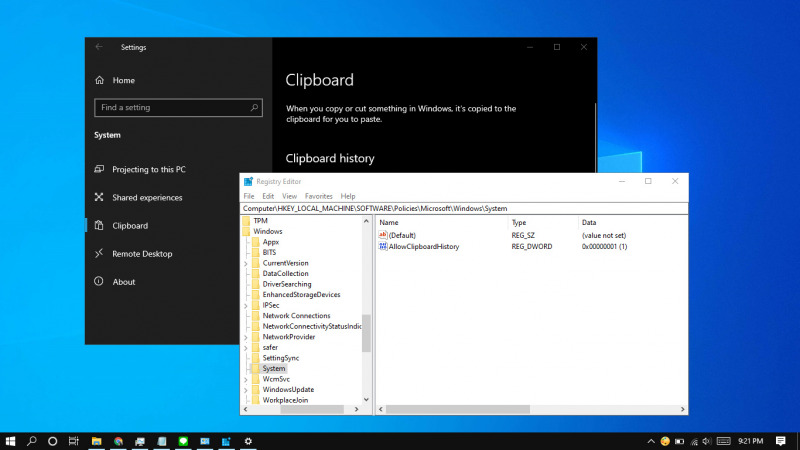Click the battery icon in system tray
The height and width of the screenshot is (450, 800).
[x=680, y=441]
